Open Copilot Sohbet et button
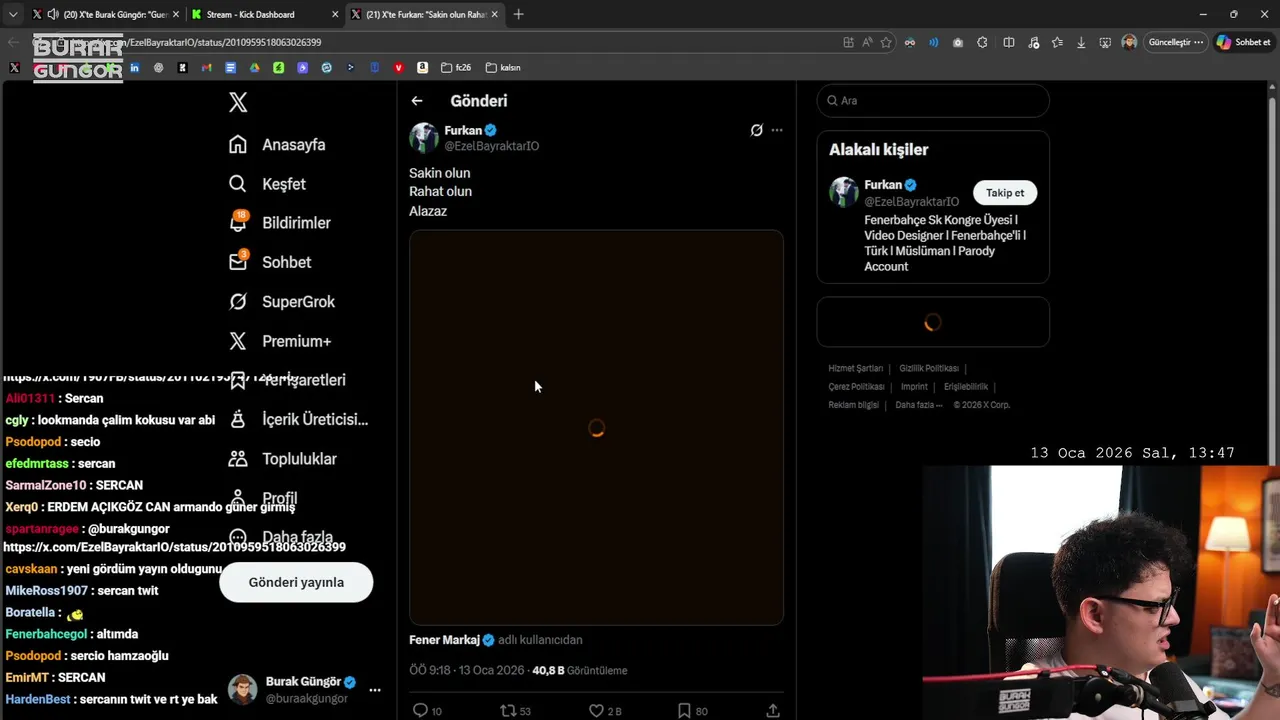Screen dimensions: 1280x720 point(1244,42)
